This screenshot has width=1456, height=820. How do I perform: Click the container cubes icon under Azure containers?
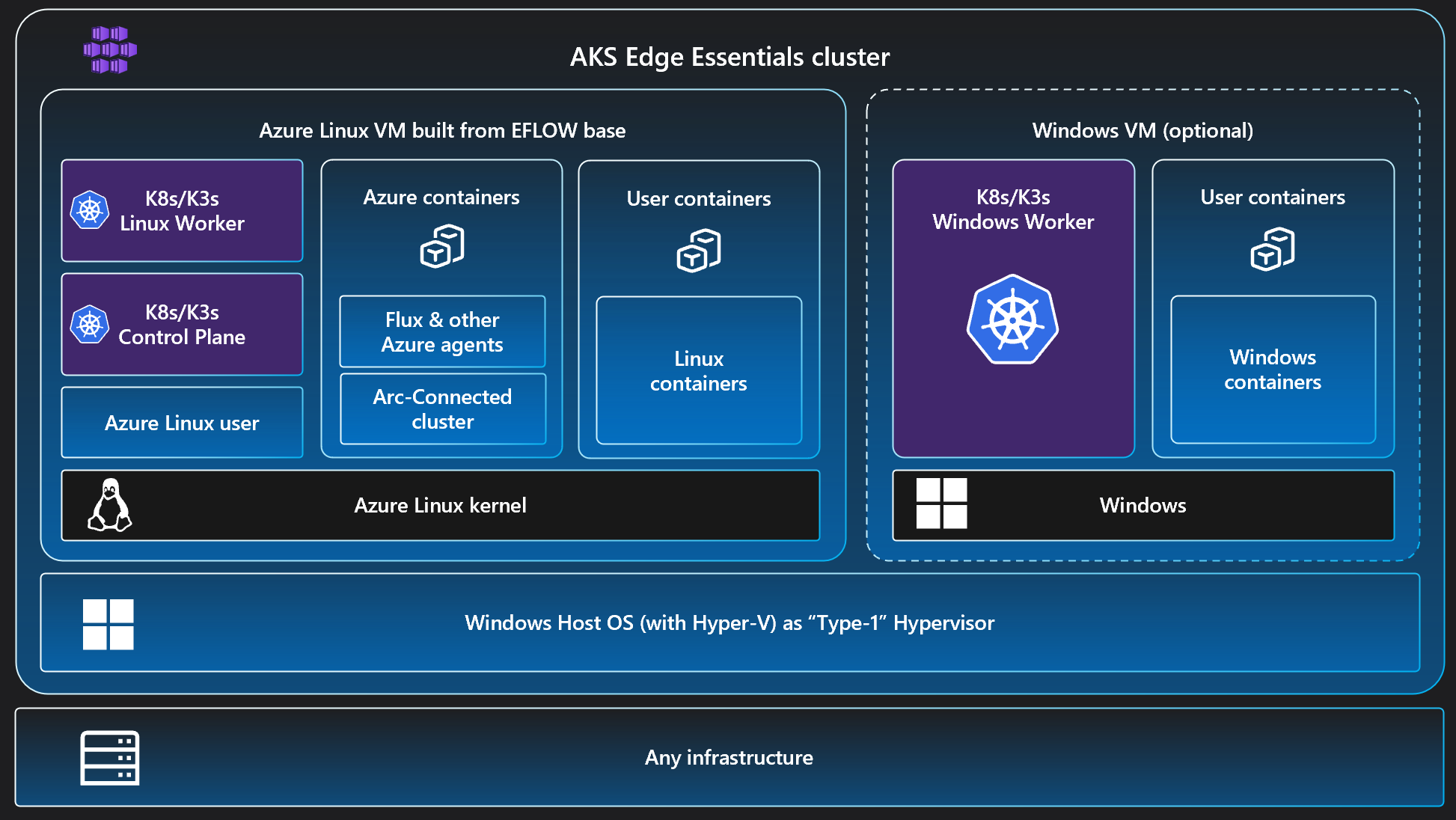coord(442,246)
